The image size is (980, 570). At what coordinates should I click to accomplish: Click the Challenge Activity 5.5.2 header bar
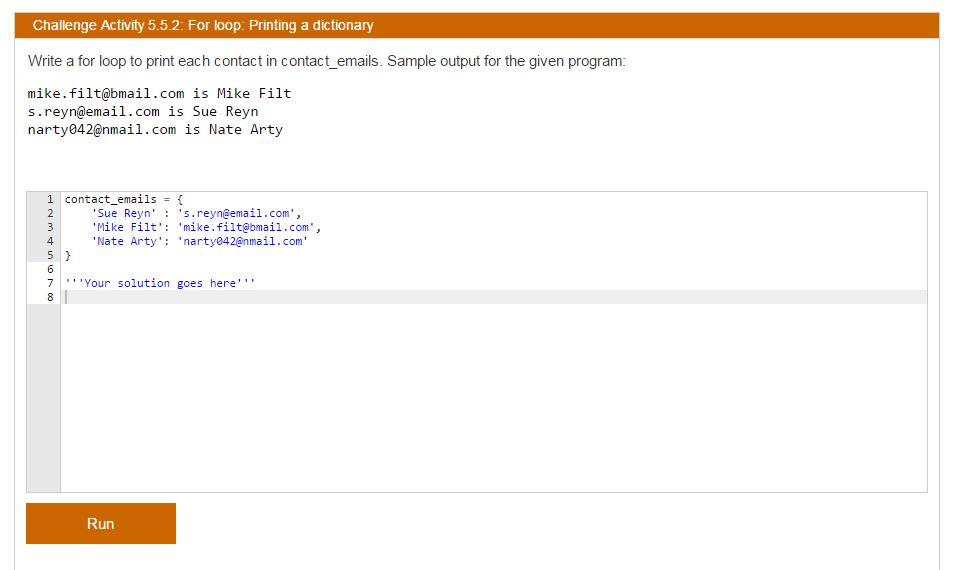pyautogui.click(x=477, y=26)
